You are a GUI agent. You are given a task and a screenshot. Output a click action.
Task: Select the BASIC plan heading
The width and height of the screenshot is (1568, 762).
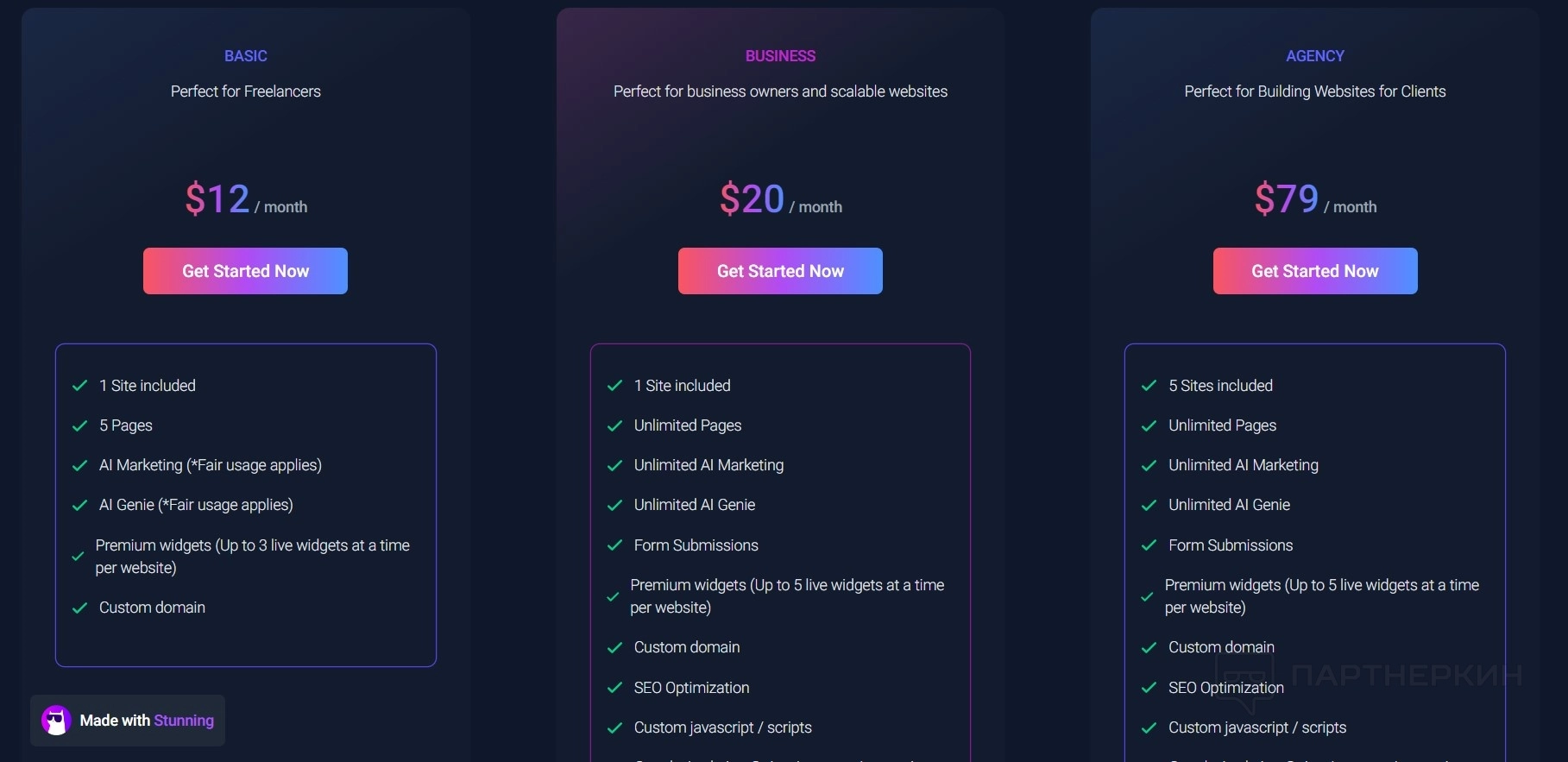[246, 56]
